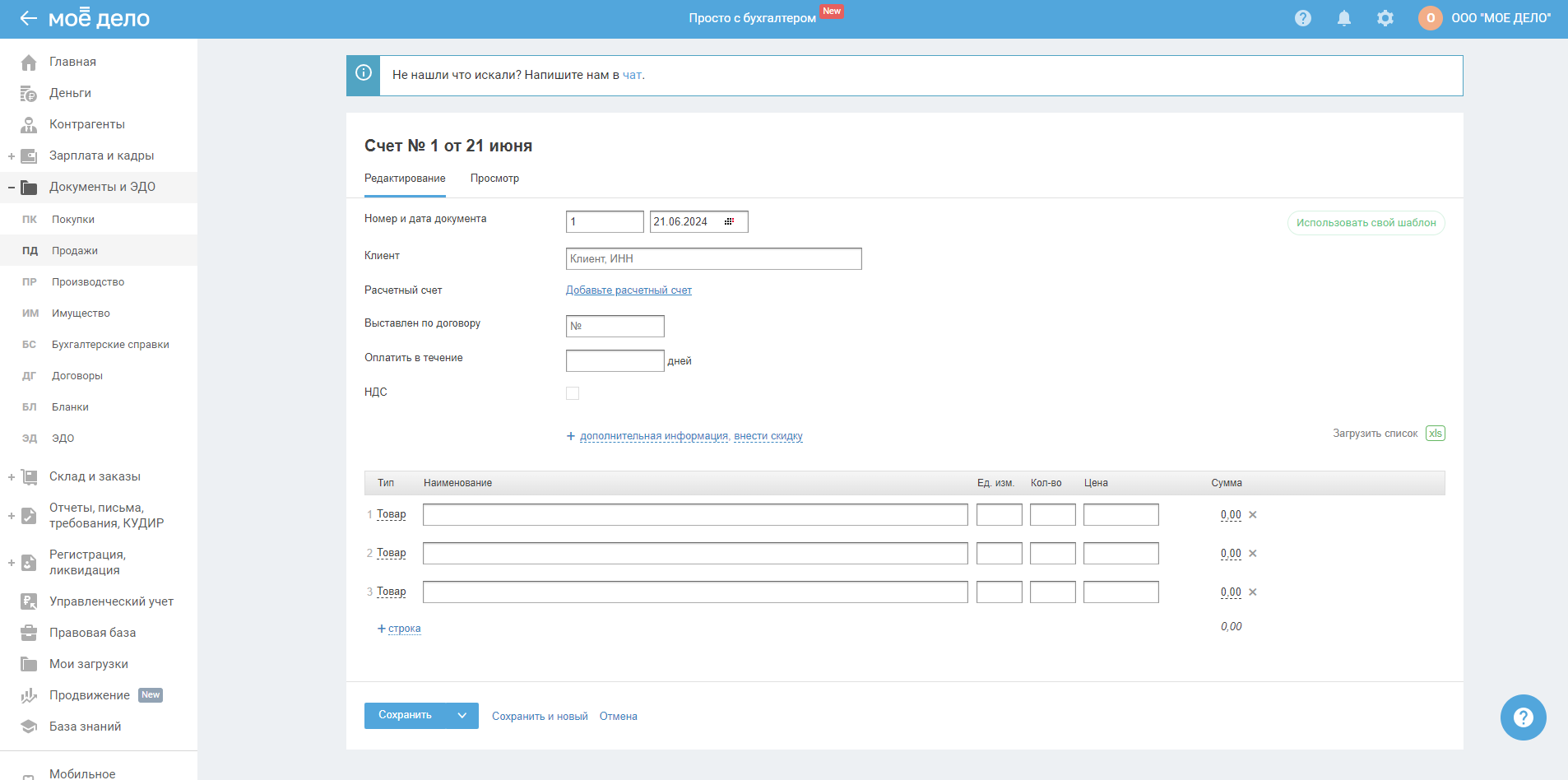Viewport: 1568px width, 780px height.
Task: Expand the Зарплата и кадры section
Action: pyautogui.click(x=12, y=156)
